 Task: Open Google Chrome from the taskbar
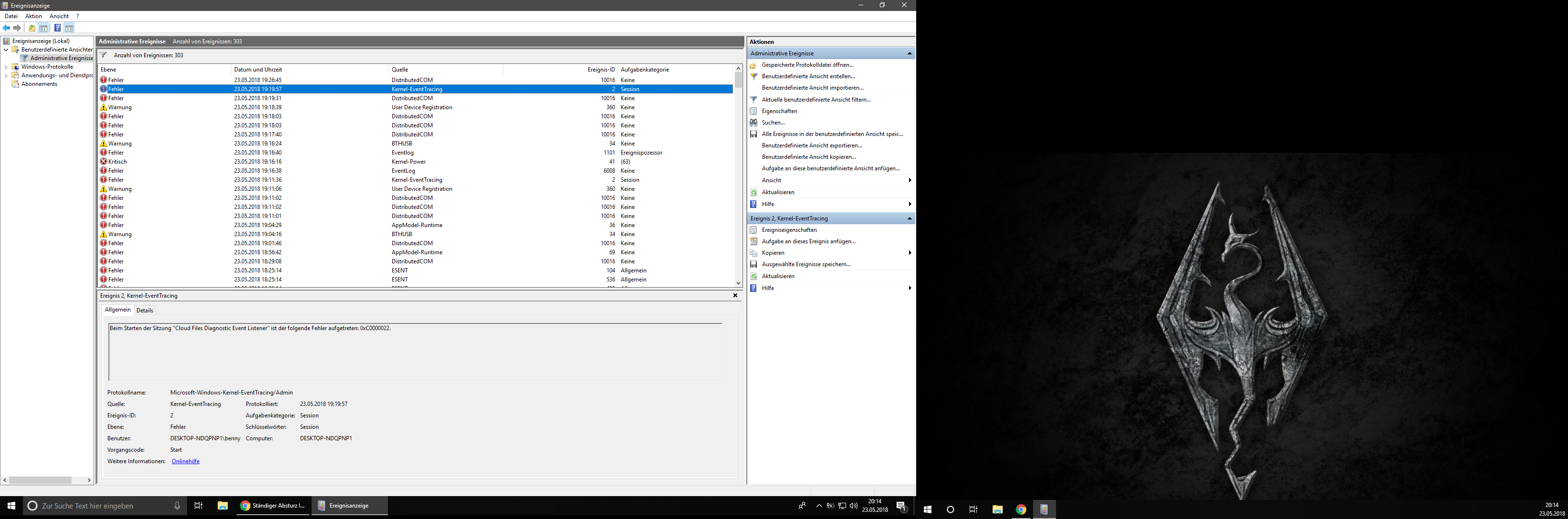1021,509
